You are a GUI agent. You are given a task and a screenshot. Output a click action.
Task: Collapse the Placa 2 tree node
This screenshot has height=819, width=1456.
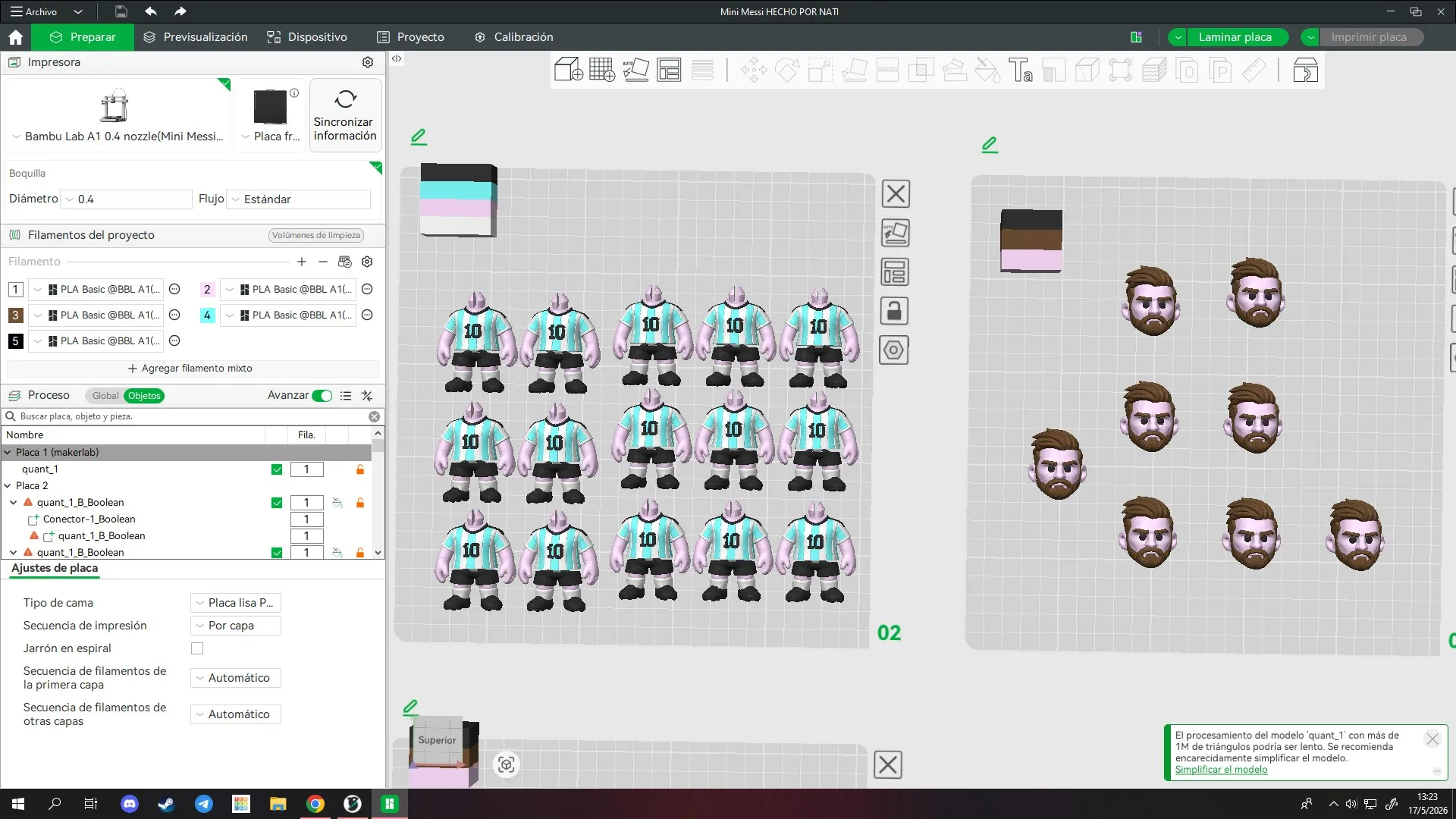(8, 486)
